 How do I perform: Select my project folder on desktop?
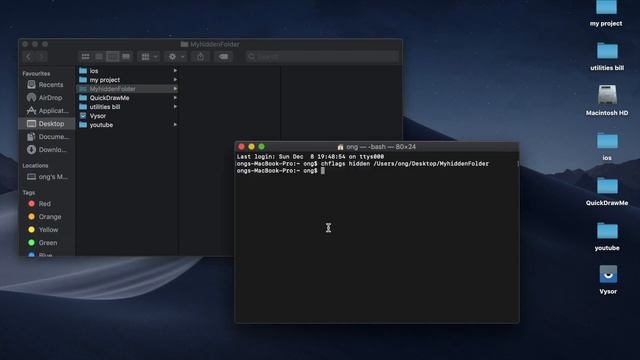606,14
